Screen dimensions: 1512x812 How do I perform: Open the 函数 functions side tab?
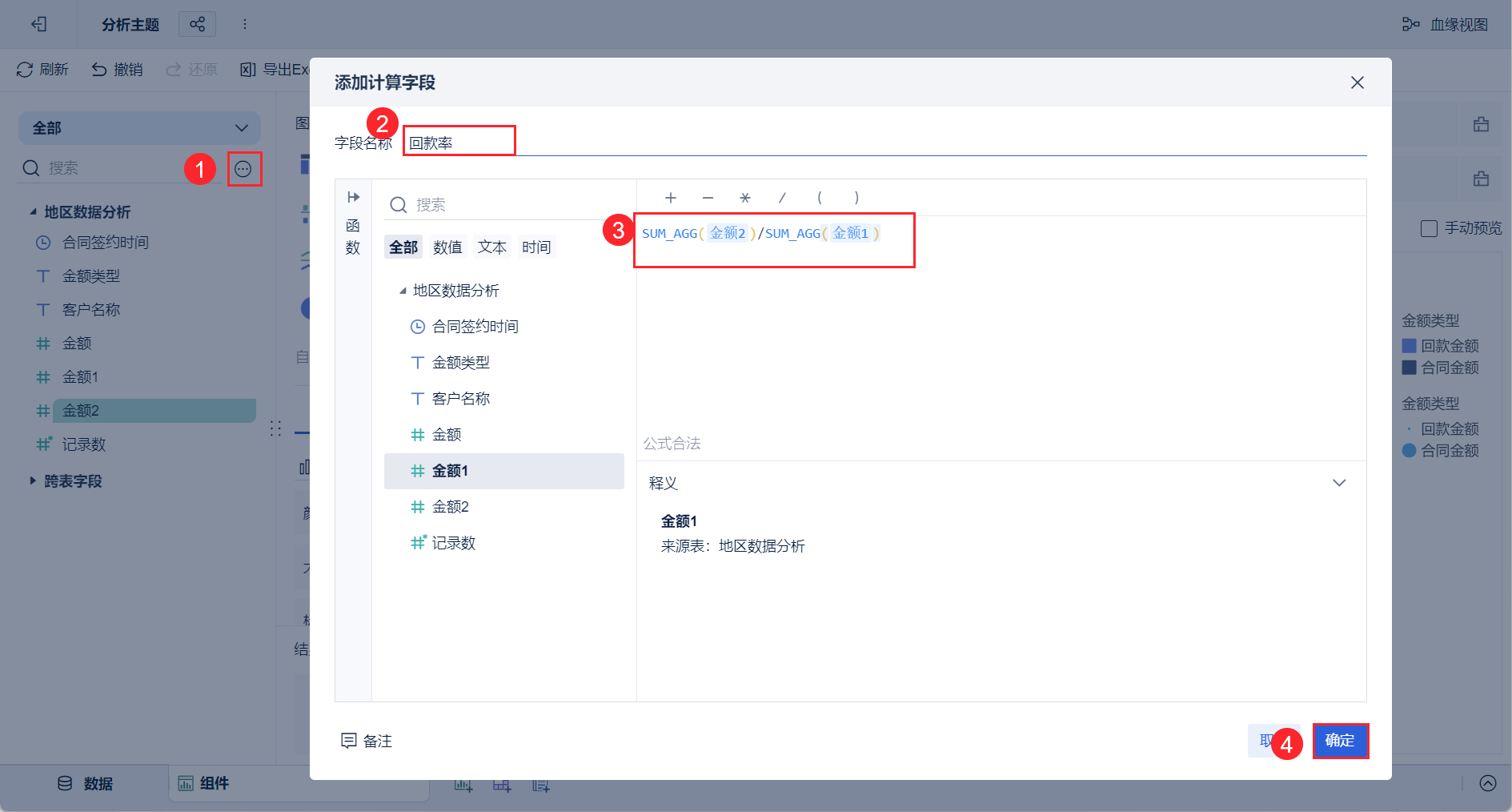pos(353,236)
